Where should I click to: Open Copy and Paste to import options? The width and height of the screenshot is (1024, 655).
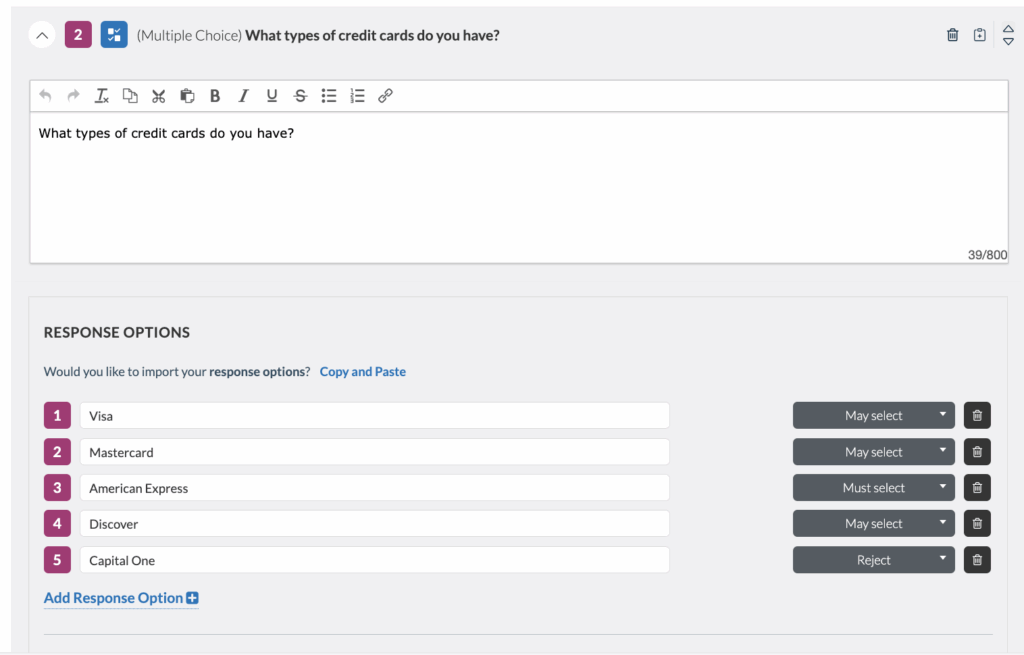pos(362,371)
